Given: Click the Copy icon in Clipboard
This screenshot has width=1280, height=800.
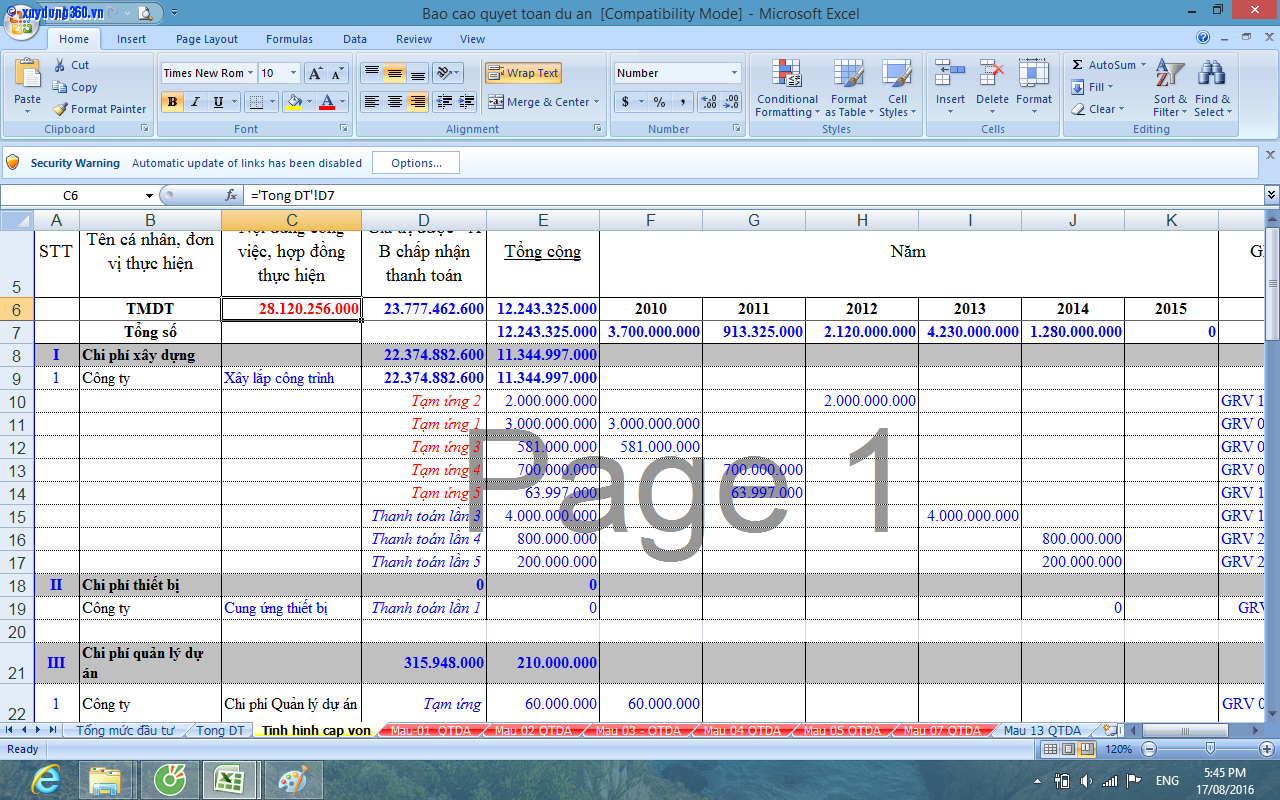Looking at the screenshot, I should coord(60,87).
